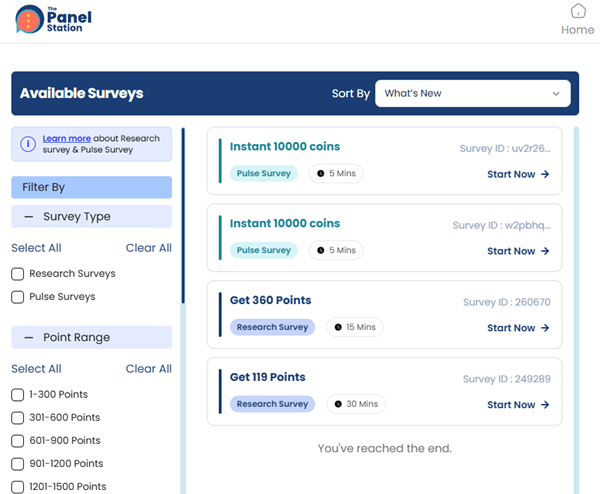Screen dimensions: 600x494
Task: Click the Pulse Survey tag on survey uv2r26
Action: [264, 173]
